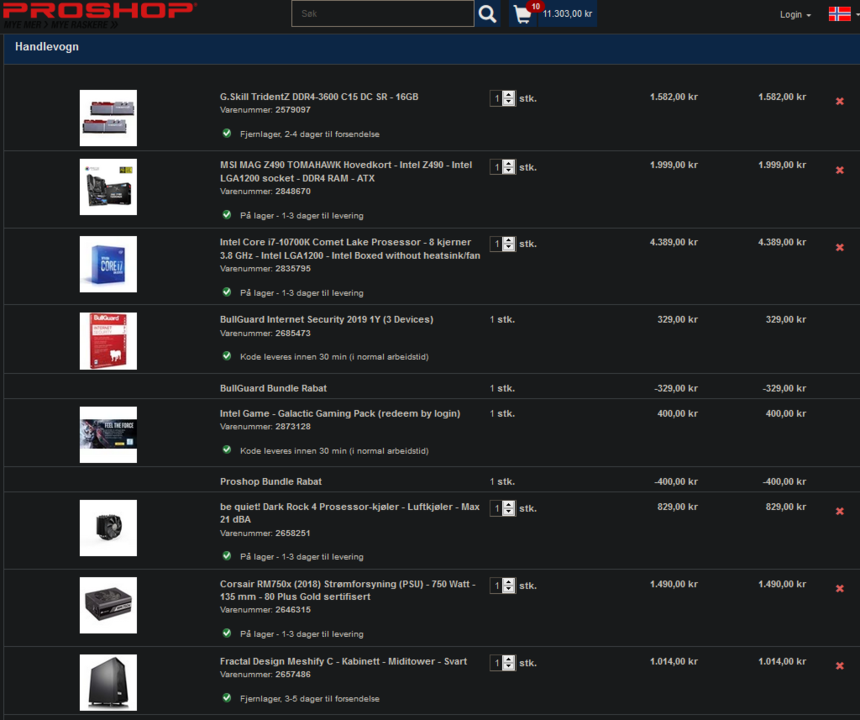860x720 pixels.
Task: Open G.Skill TridentZ DDR4-3600 product link
Action: point(319,97)
